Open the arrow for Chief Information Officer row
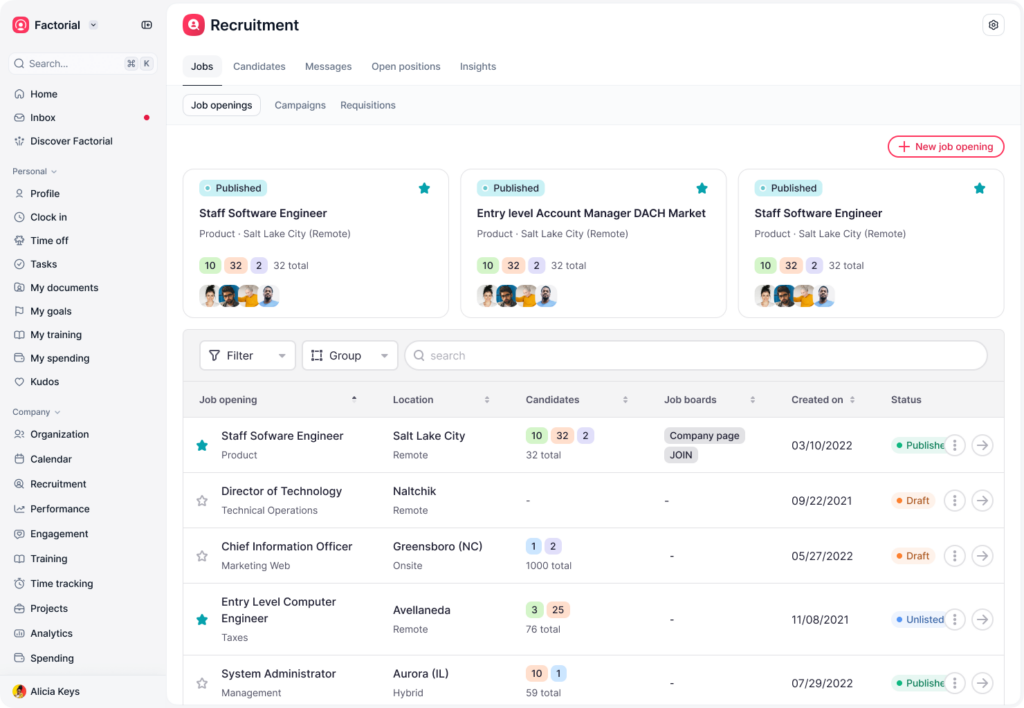Image resolution: width=1024 pixels, height=708 pixels. (982, 556)
